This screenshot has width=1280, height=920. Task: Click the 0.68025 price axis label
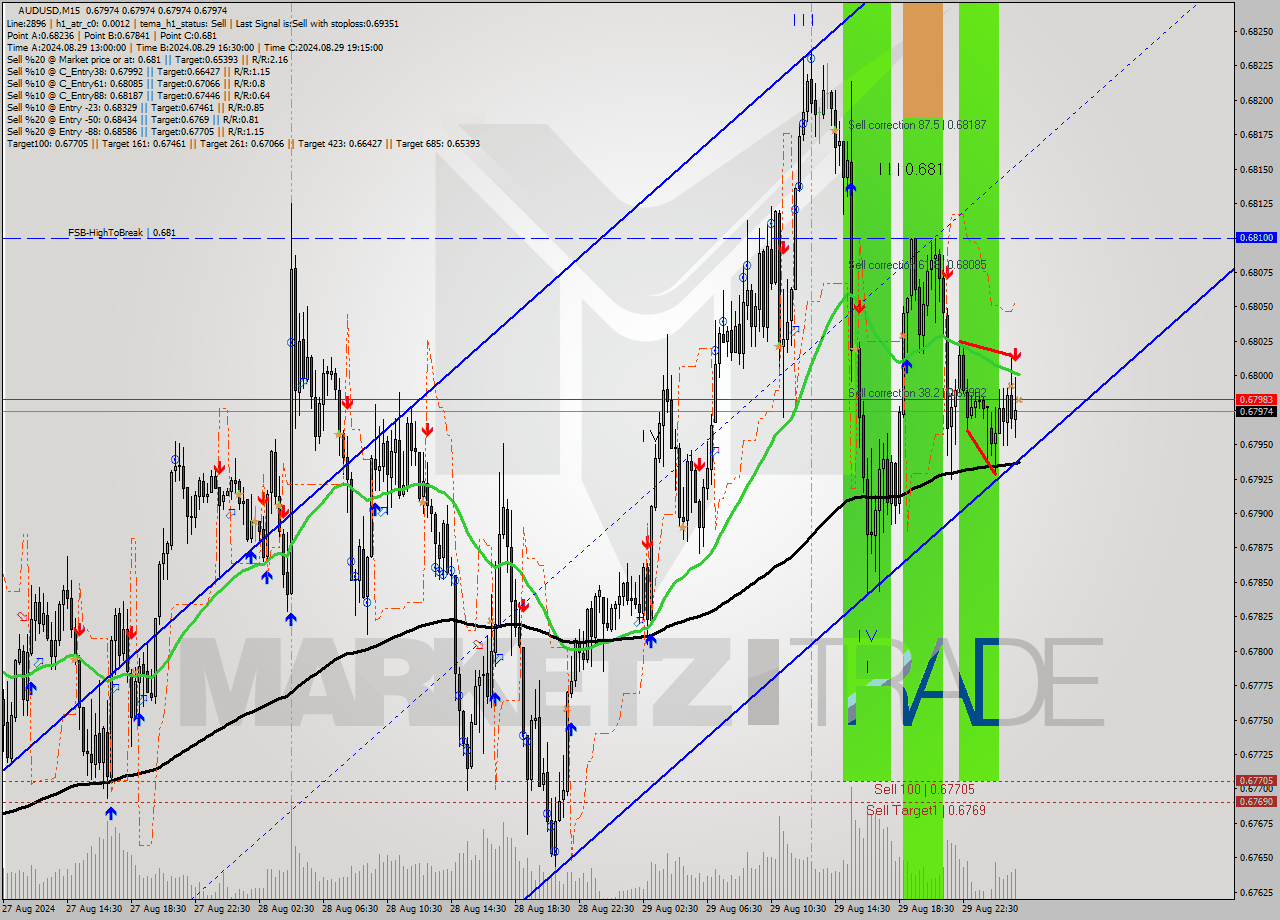pos(1256,341)
